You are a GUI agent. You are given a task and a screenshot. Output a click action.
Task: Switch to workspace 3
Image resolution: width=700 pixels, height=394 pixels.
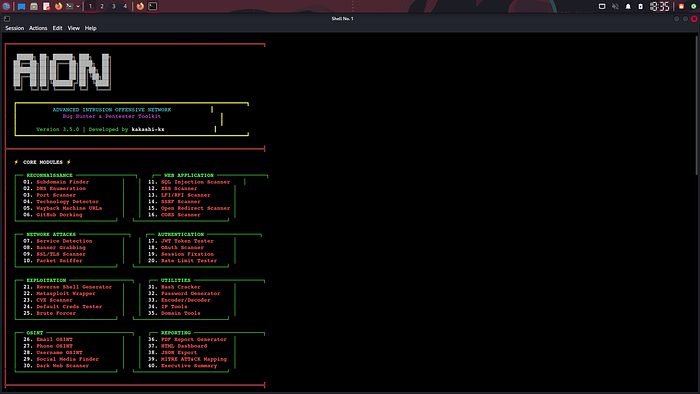(x=113, y=6)
